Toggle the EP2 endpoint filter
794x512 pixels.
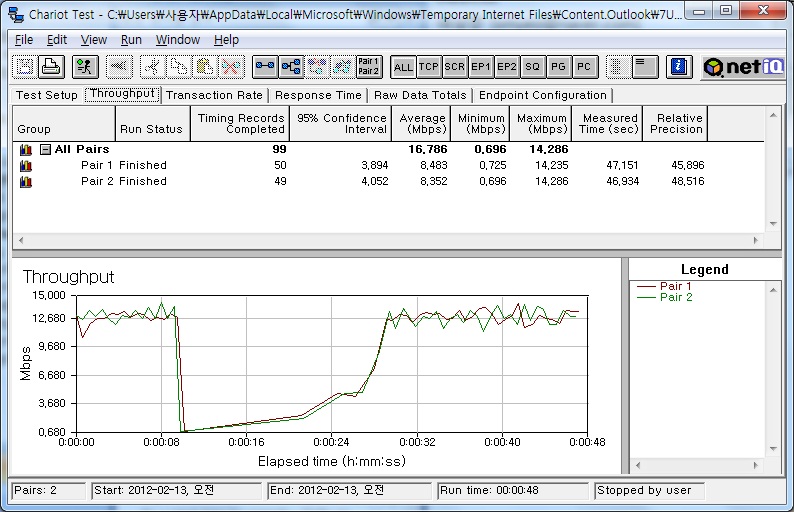(507, 67)
